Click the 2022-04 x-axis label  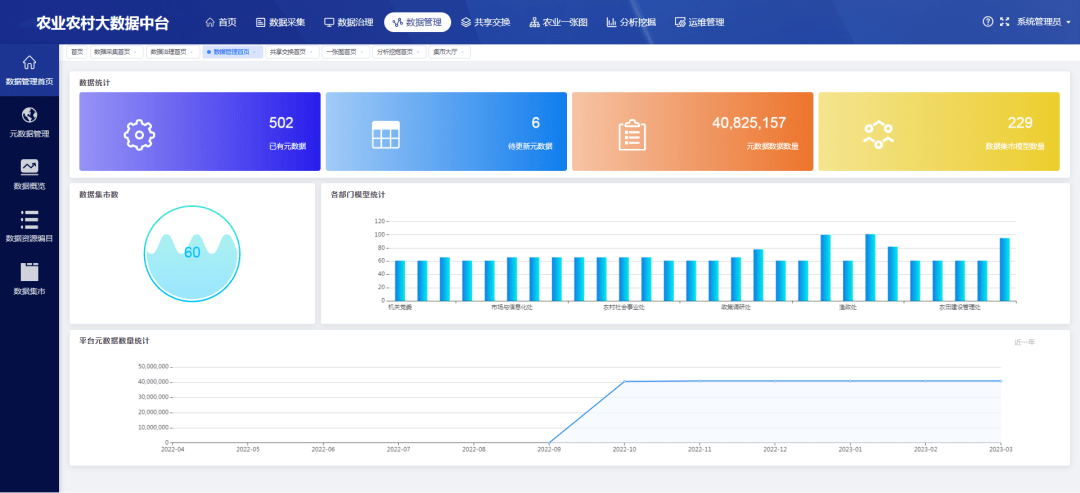(x=172, y=449)
